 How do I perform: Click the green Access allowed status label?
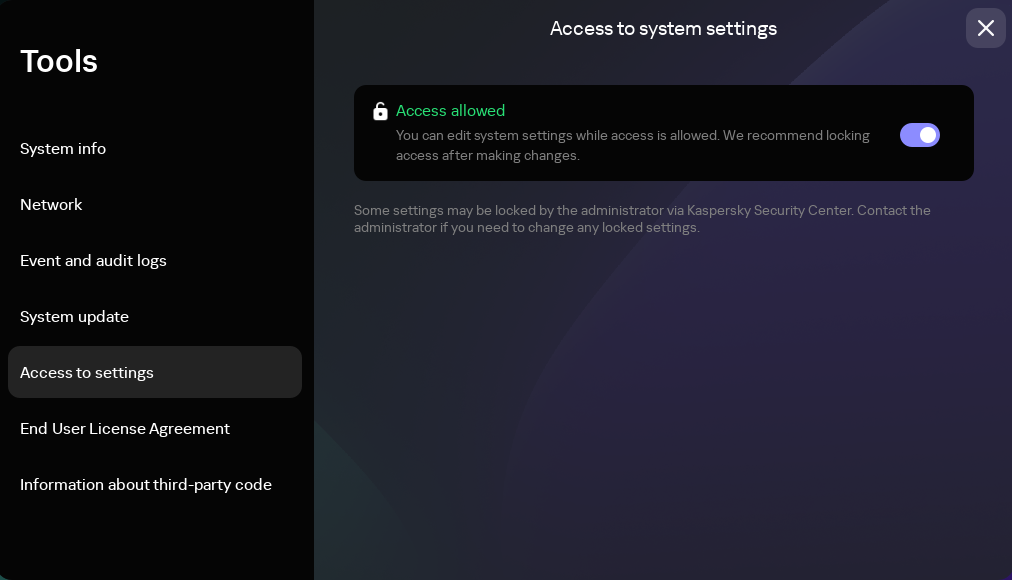451,111
